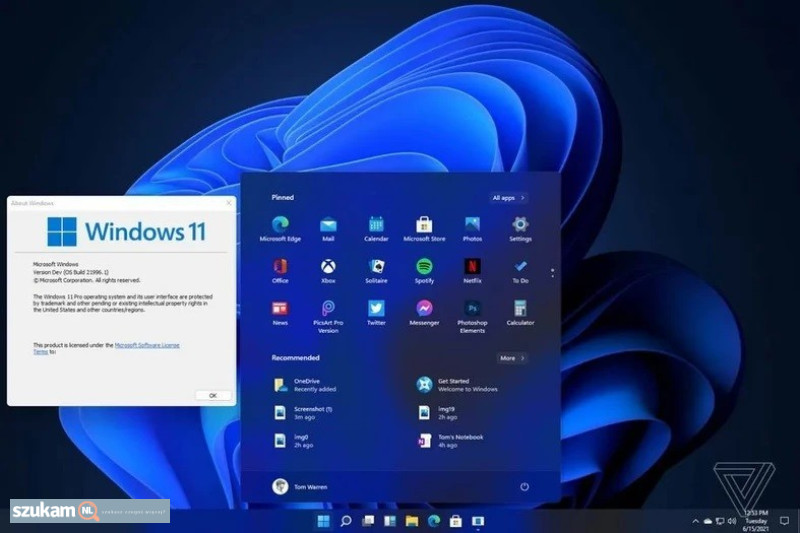Click OK in About Windows dialog
The image size is (800, 533).
213,395
